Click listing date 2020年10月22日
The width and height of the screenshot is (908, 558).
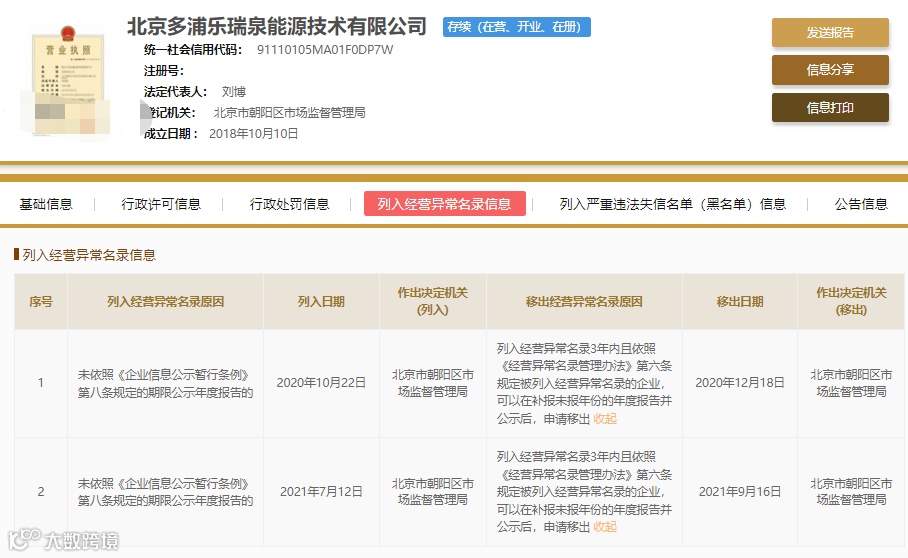321,383
